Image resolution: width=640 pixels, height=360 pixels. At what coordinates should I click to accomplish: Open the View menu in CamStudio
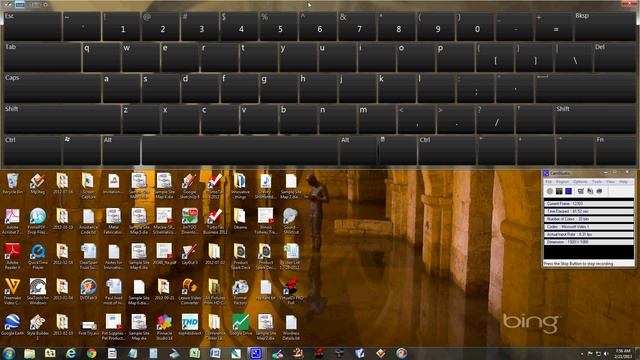point(610,182)
